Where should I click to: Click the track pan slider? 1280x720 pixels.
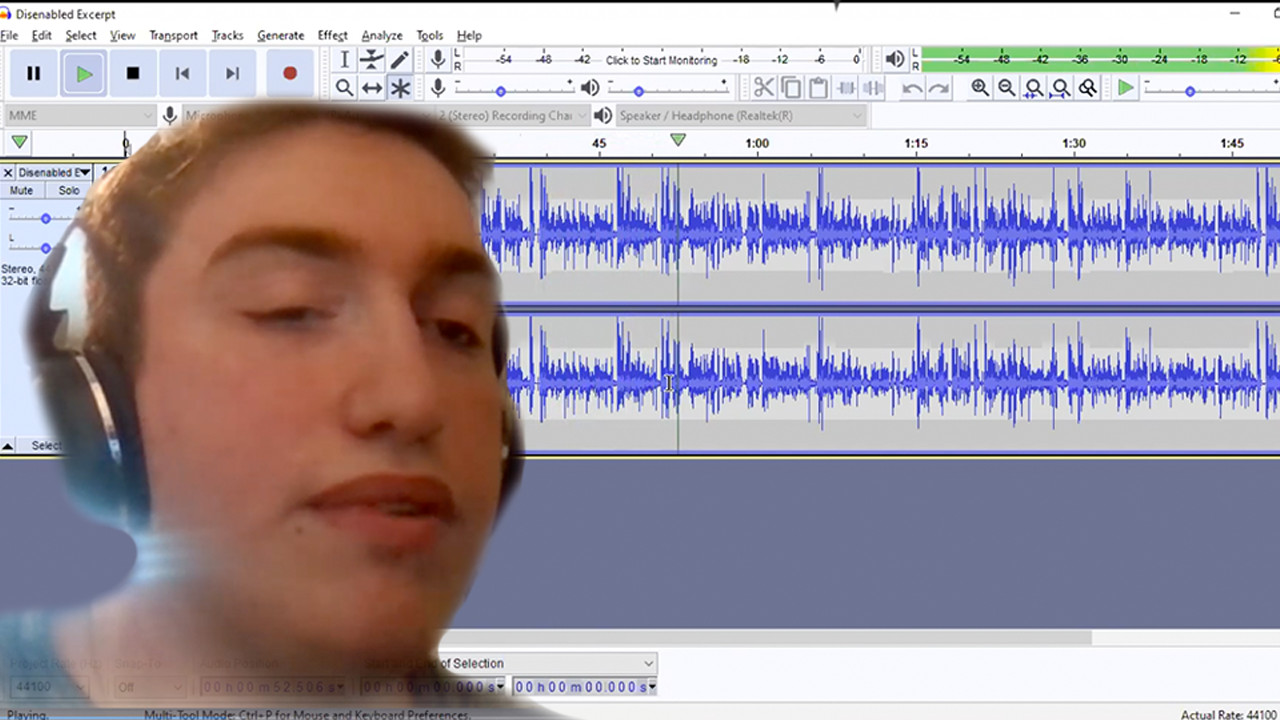pyautogui.click(x=44, y=246)
